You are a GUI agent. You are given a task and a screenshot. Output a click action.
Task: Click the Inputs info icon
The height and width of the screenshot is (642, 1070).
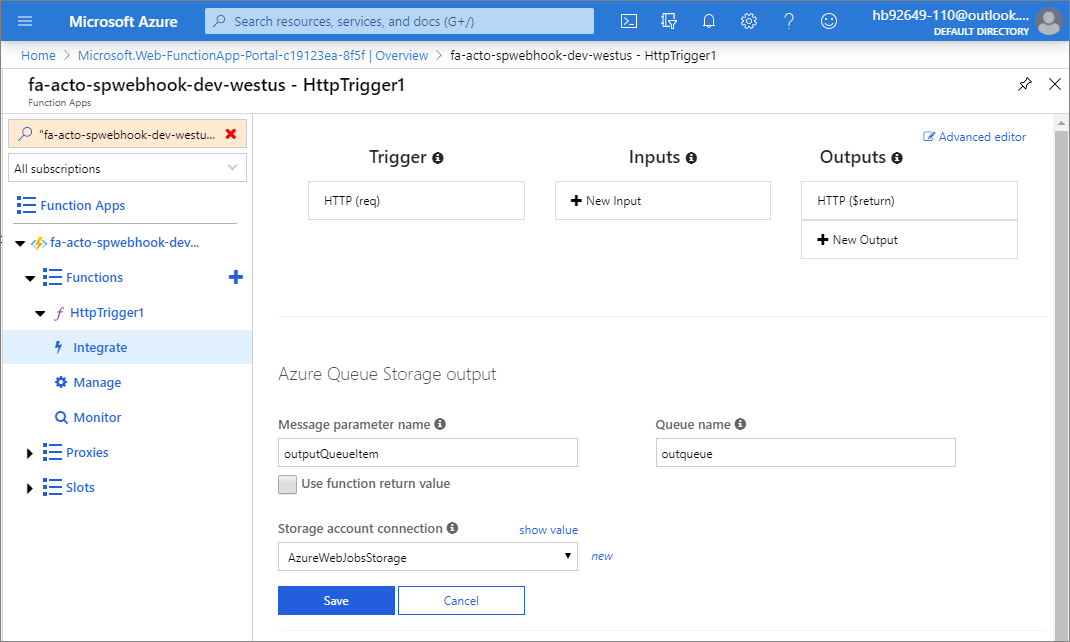coord(691,158)
